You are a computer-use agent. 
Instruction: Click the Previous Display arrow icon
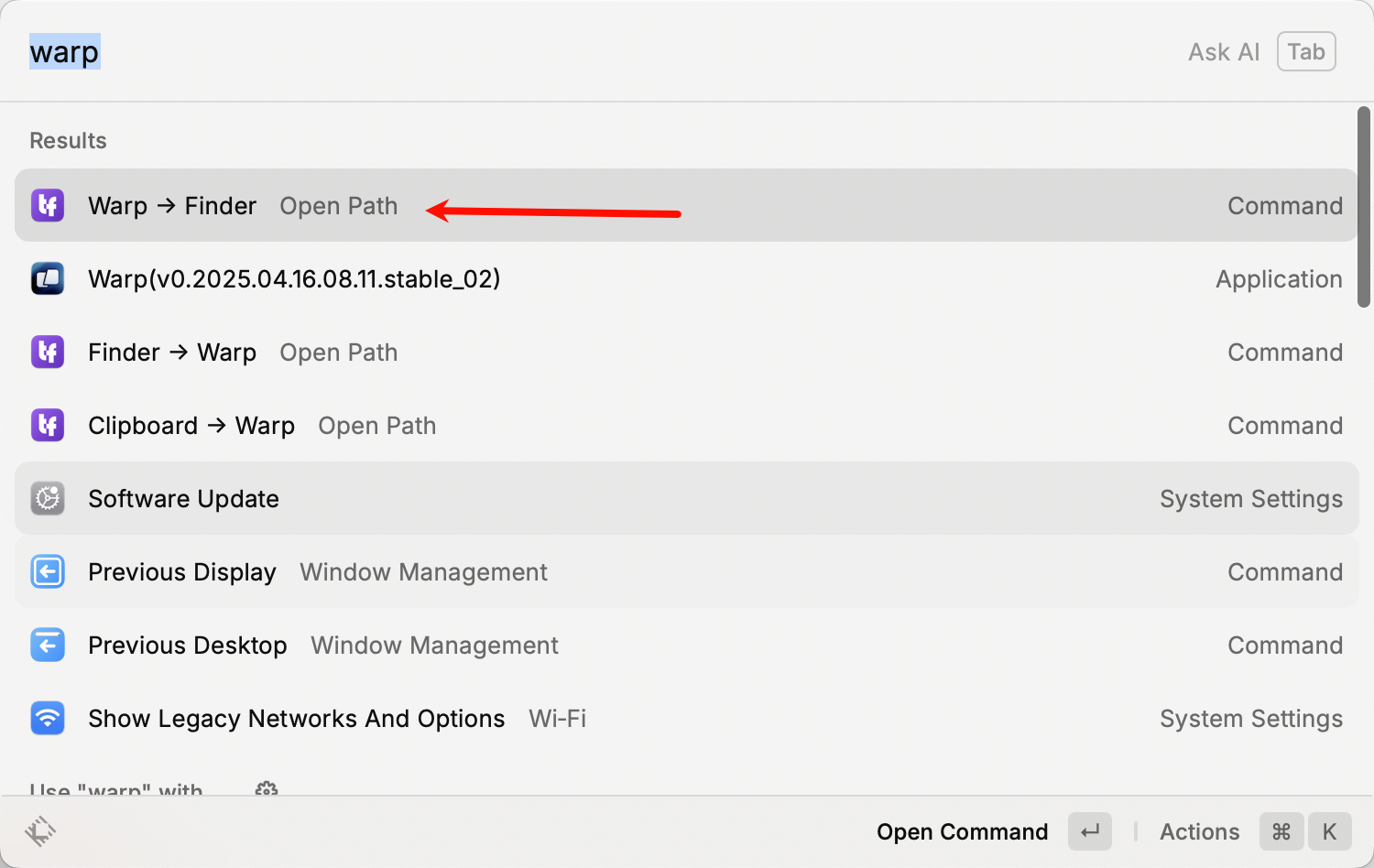pyautogui.click(x=48, y=571)
